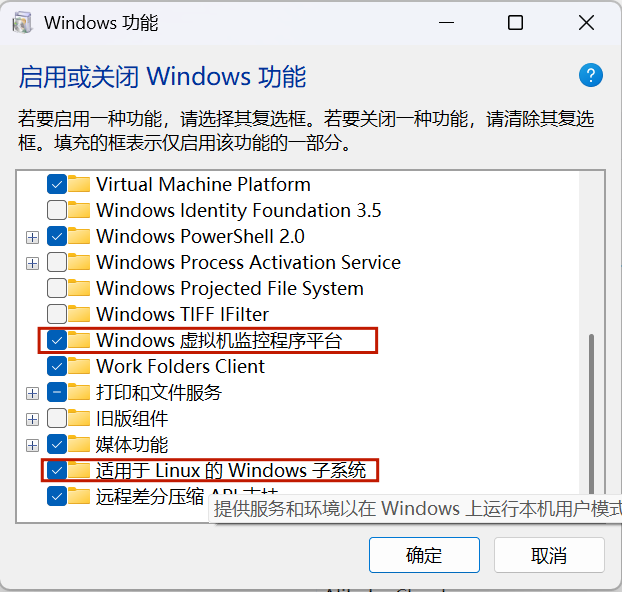Click the folder icon beside 旧版组件
This screenshot has width=622, height=592.
[80, 418]
